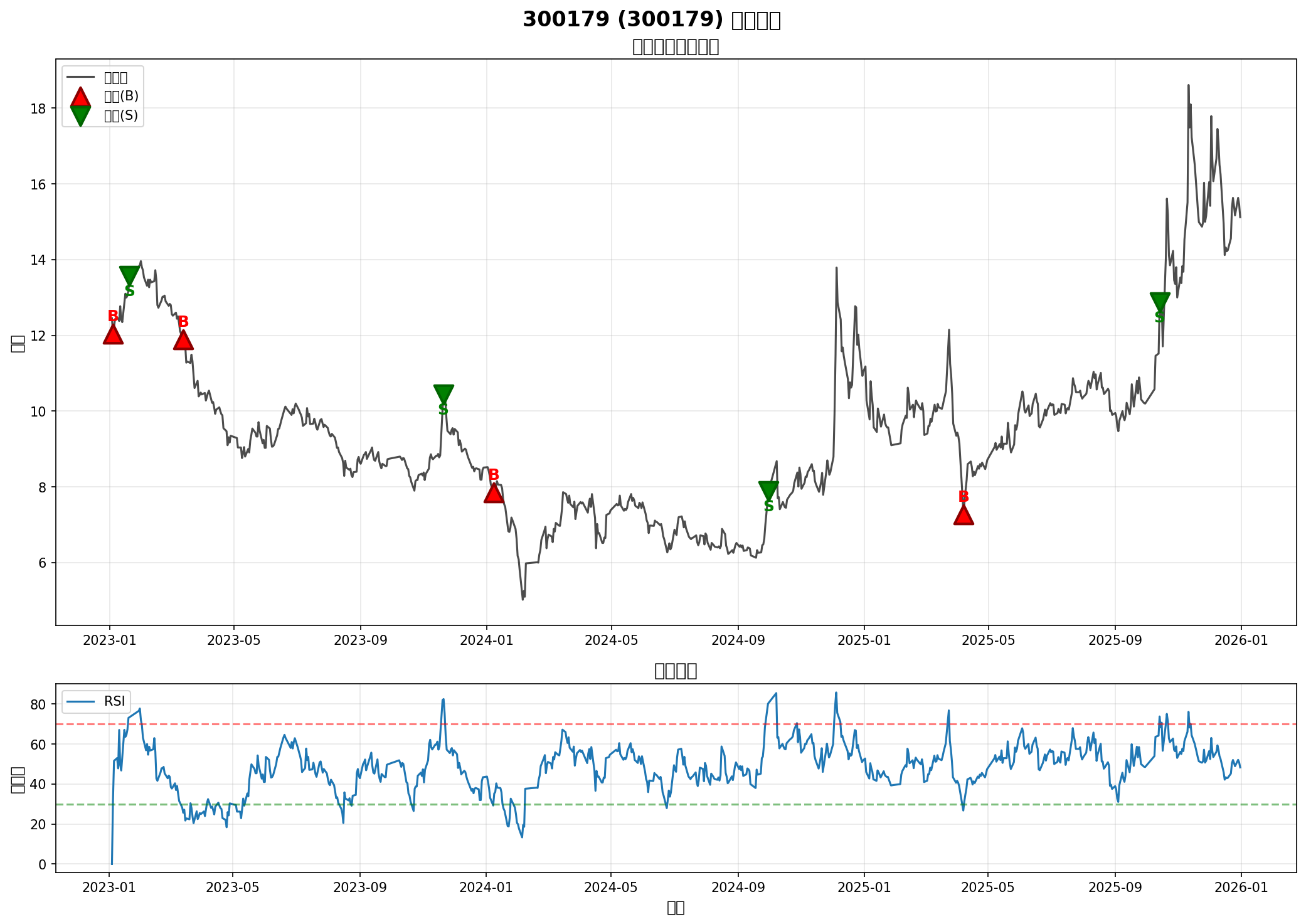Click the first red buy marker in January 2023
This screenshot has width=1306, height=924.
pyautogui.click(x=113, y=335)
